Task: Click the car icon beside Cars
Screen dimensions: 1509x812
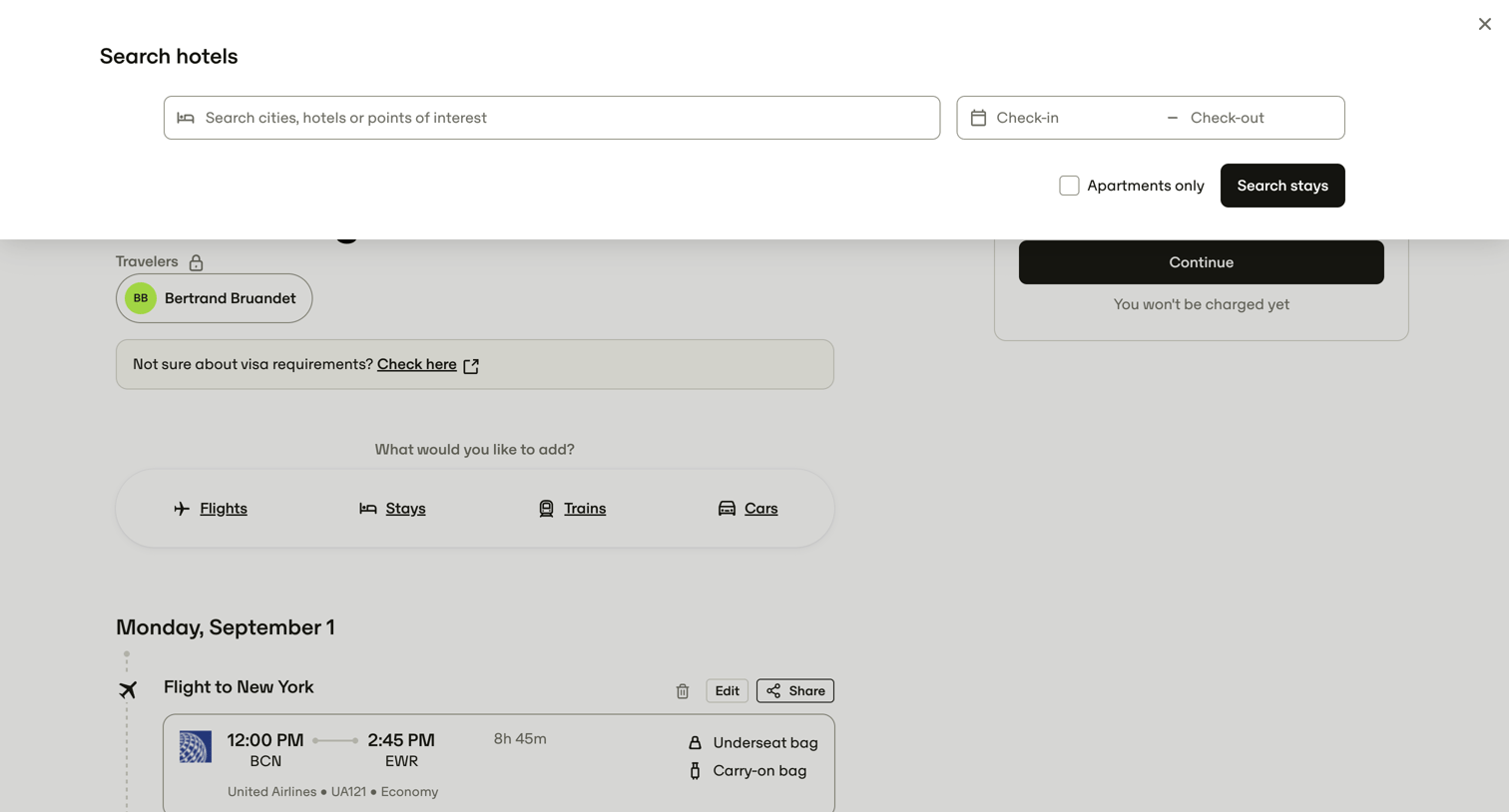Action: coord(727,509)
